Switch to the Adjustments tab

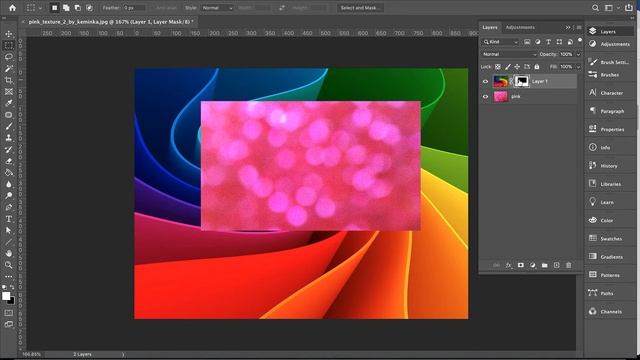(520, 27)
